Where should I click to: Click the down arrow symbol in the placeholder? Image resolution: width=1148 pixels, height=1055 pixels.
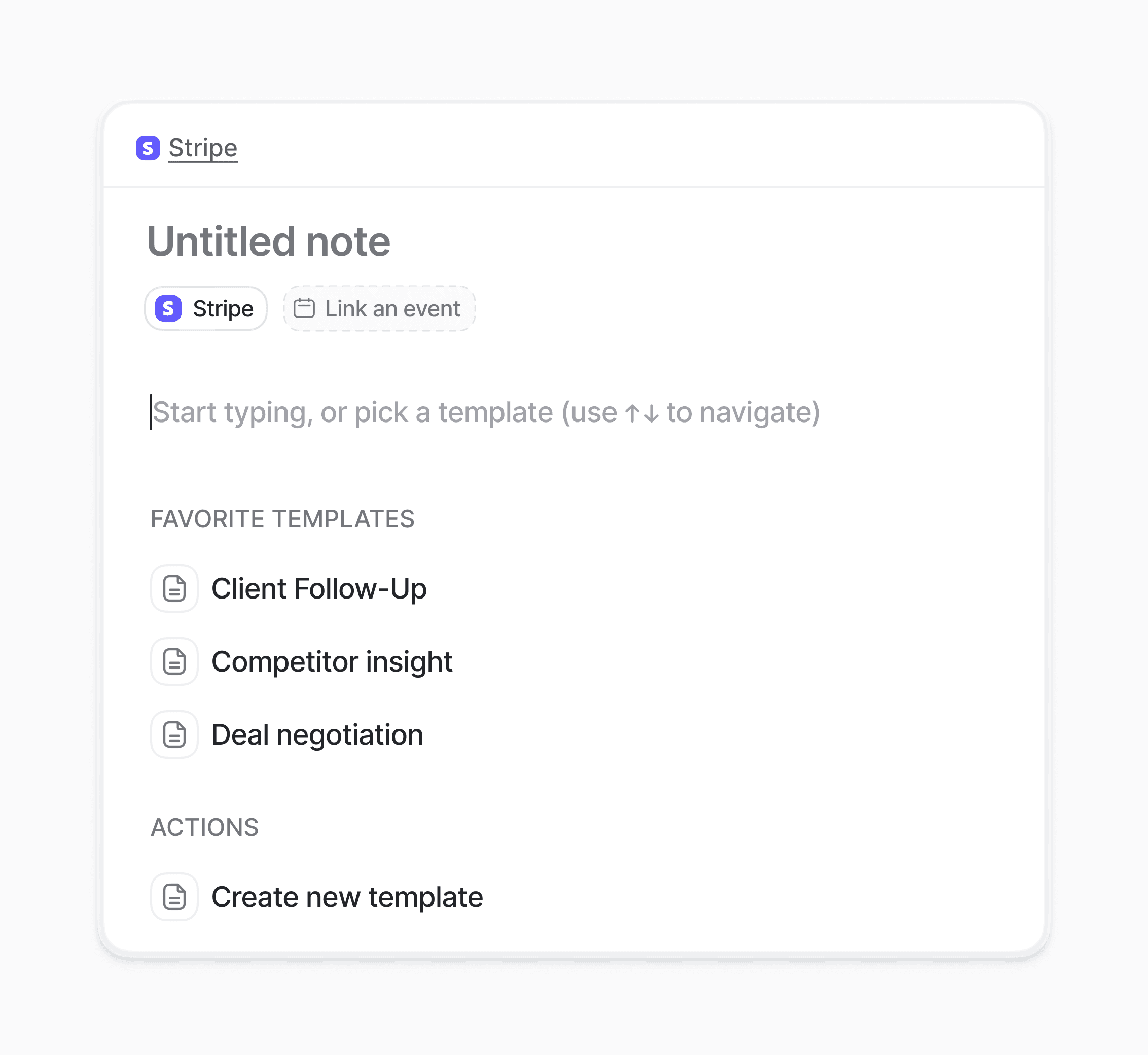(x=651, y=413)
